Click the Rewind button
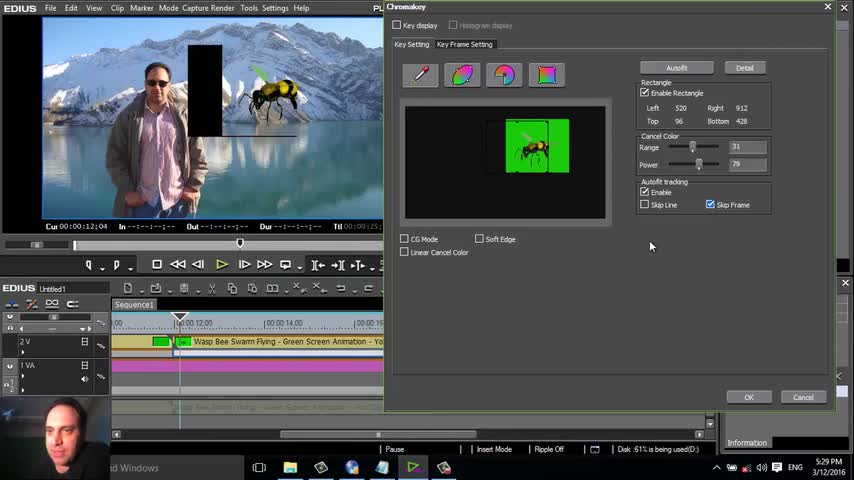Viewport: 854px width, 480px height. [x=178, y=265]
